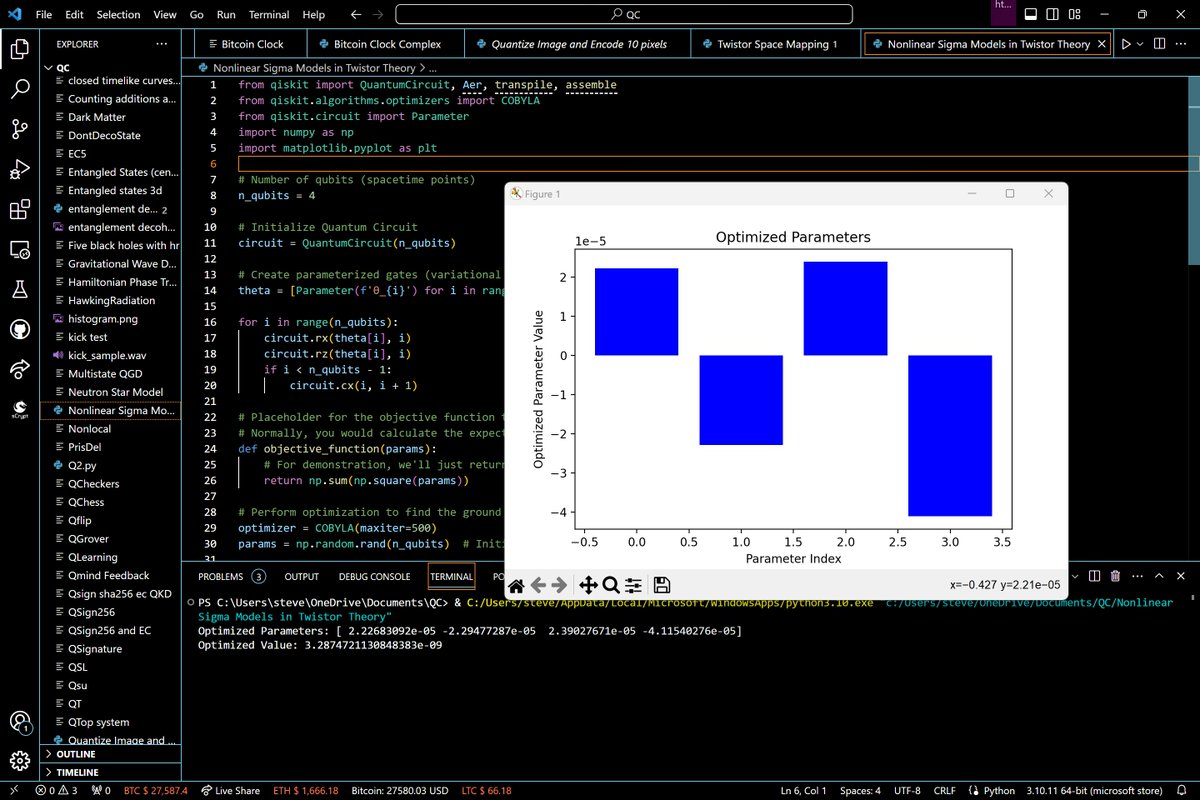The height and width of the screenshot is (800, 1200).
Task: Open the Testing flask icon view
Action: pos(19,289)
